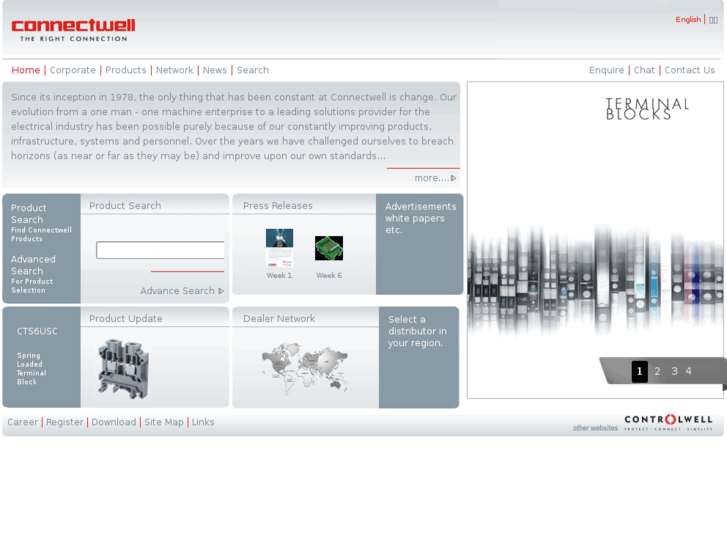This screenshot has width=727, height=545.
Task: Click Advanced Search For Product Selection
Action: pyautogui.click(x=32, y=274)
